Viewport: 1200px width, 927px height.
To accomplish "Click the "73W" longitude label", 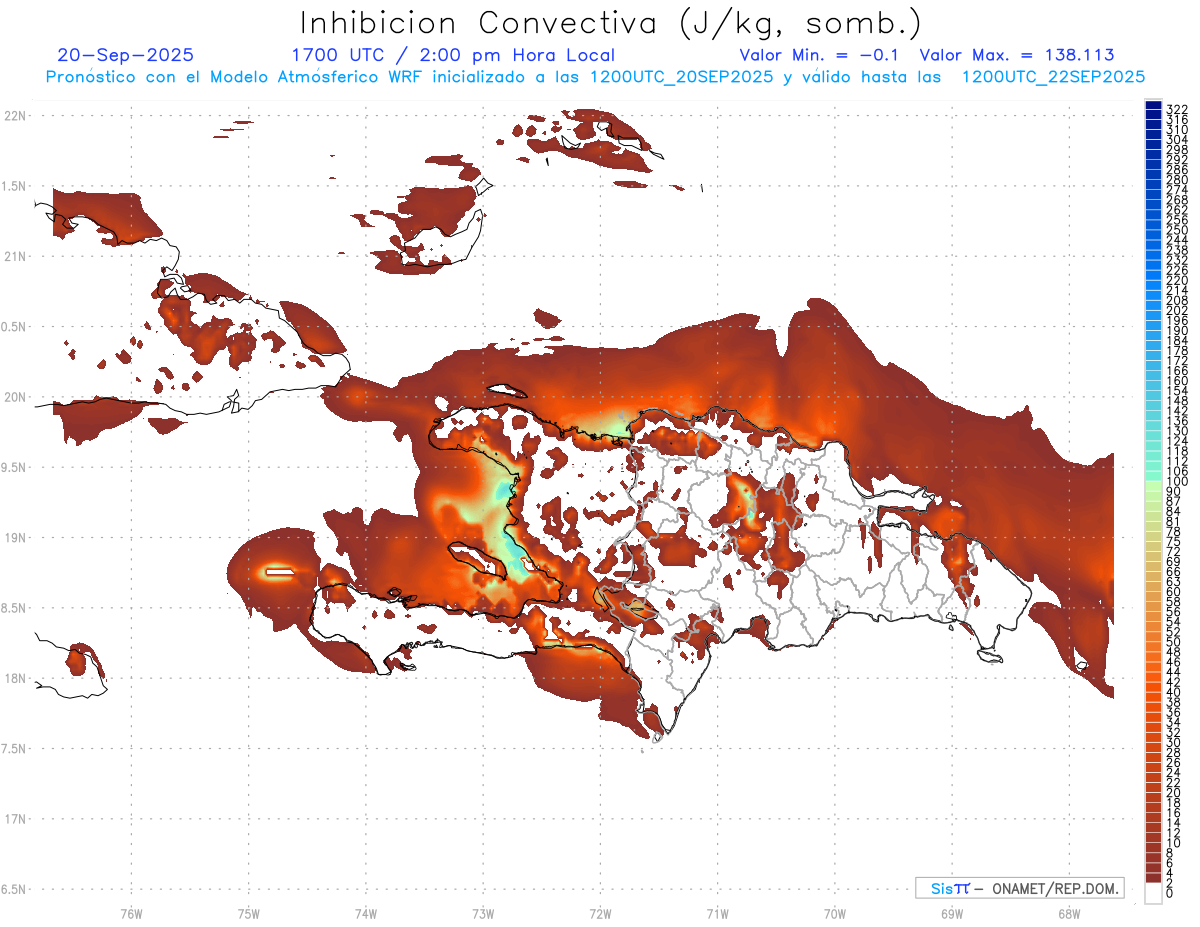I will click(483, 913).
